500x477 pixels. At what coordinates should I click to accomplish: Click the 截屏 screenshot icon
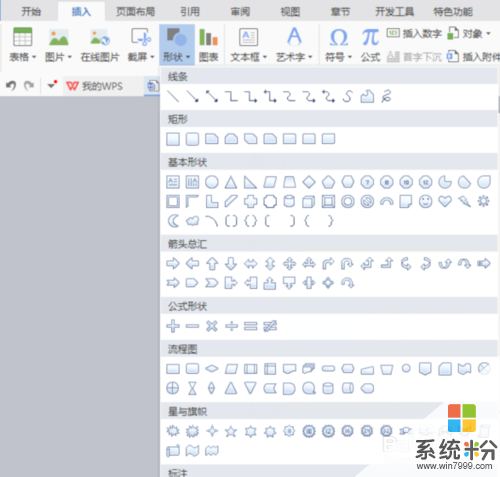(x=141, y=37)
